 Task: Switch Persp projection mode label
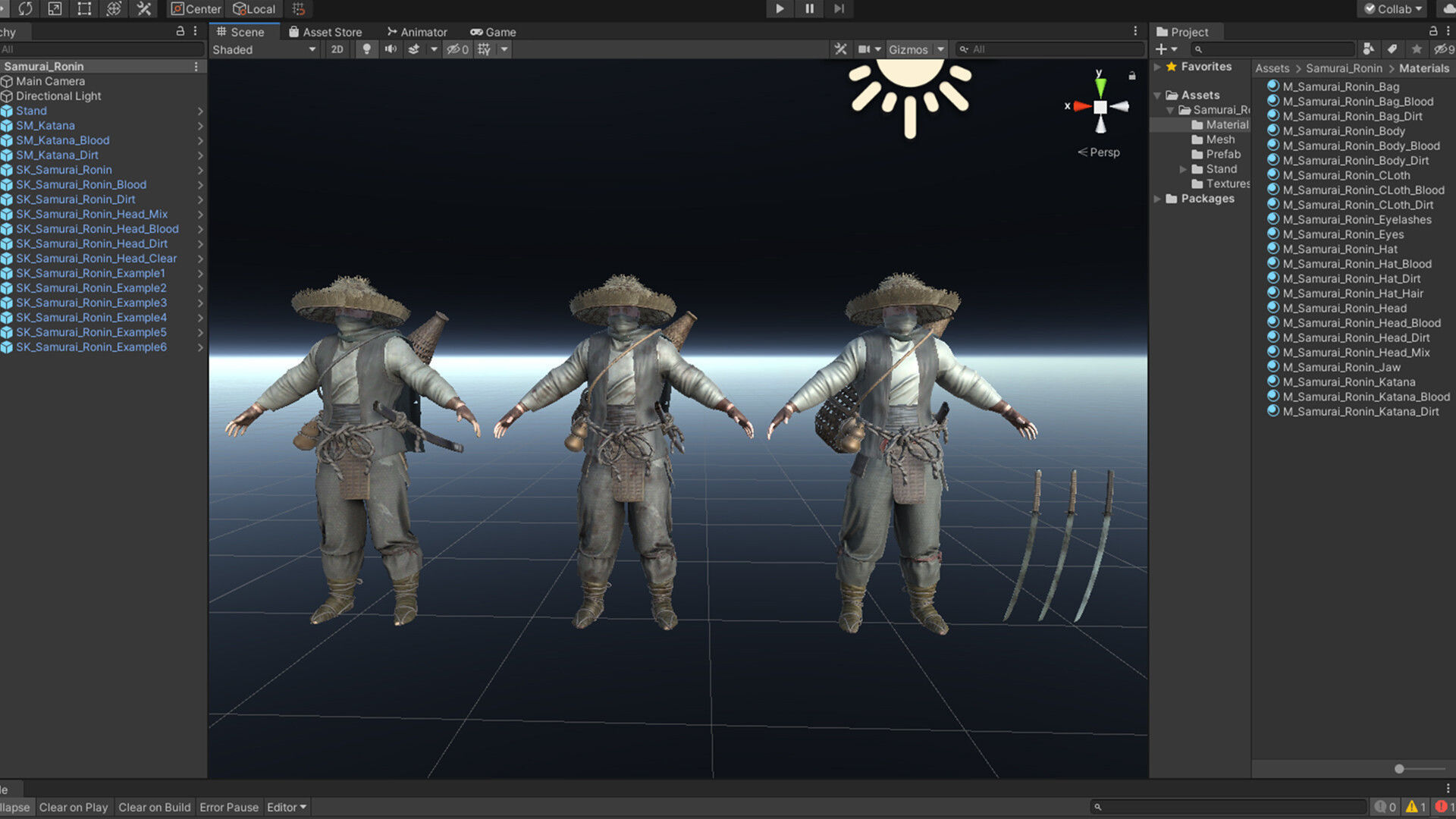1099,152
